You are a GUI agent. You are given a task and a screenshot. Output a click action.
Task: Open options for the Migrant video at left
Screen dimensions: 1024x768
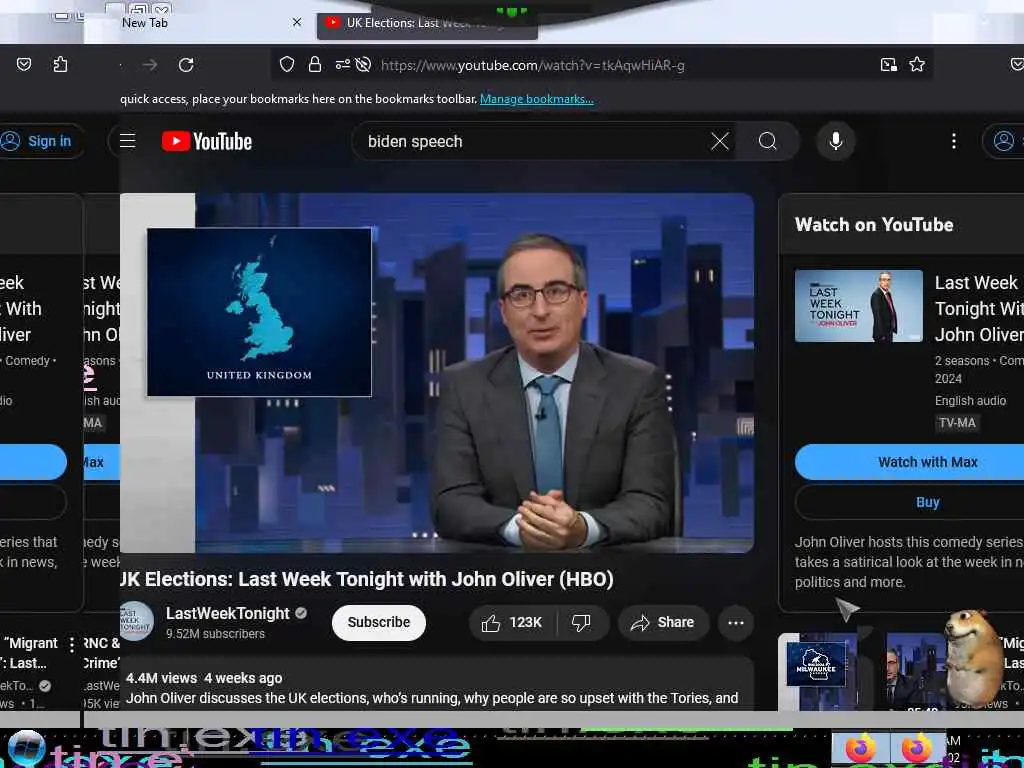[x=72, y=645]
